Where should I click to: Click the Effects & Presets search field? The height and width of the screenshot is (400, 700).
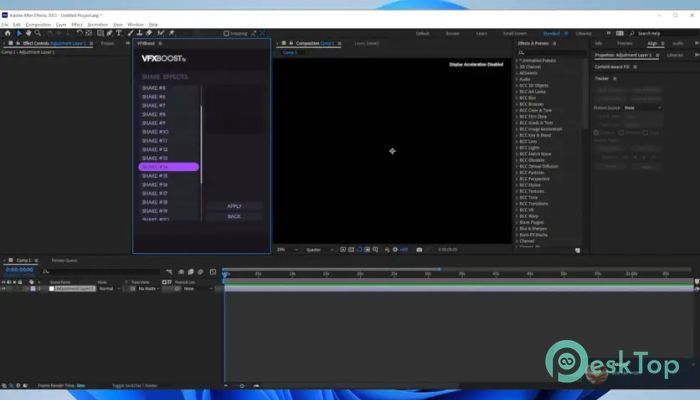pos(552,52)
